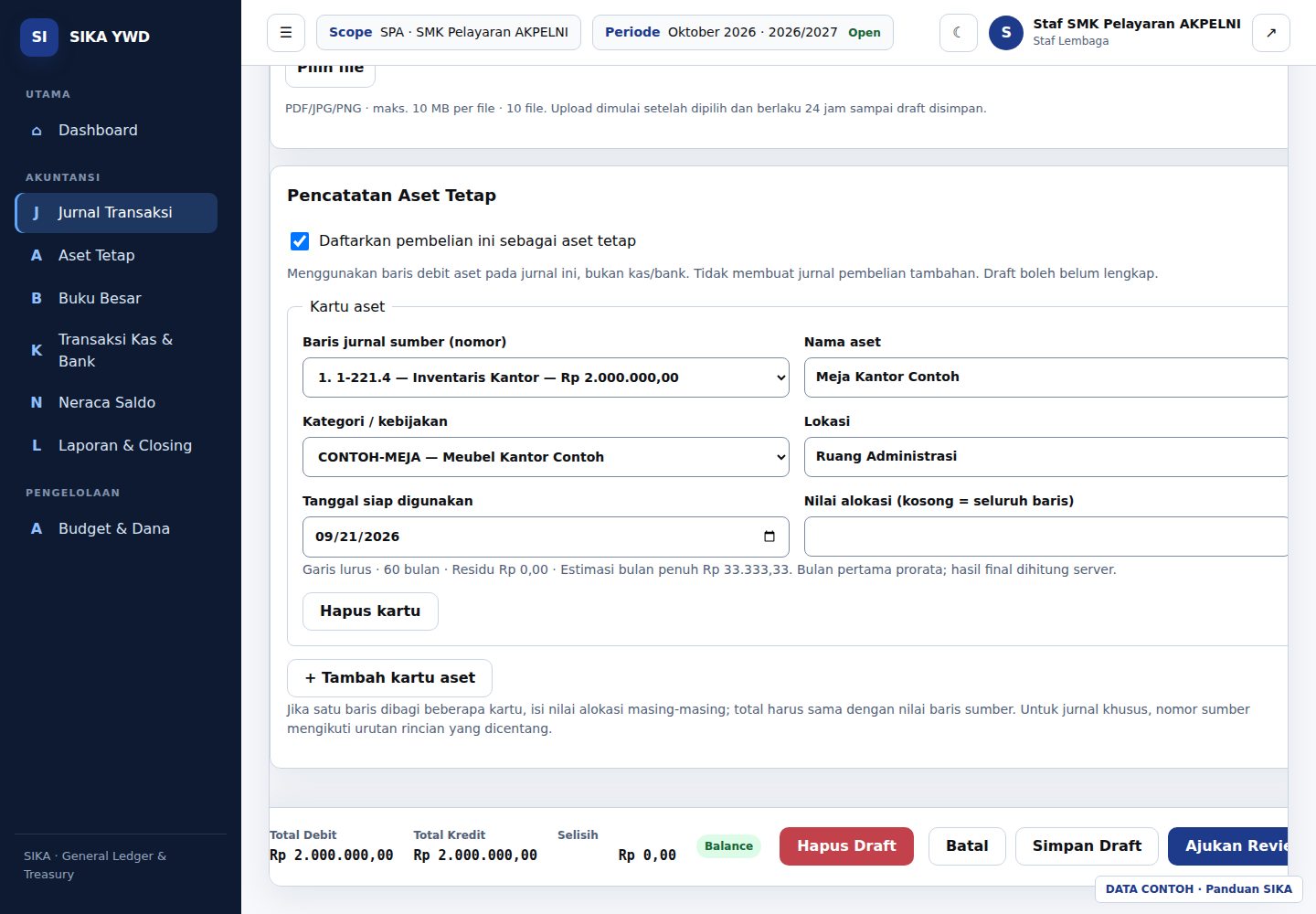
Task: Open Budget & Dana menu item
Action: [116, 529]
